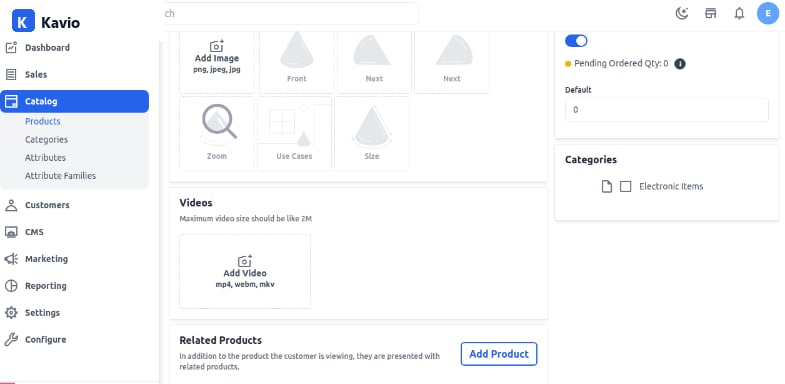Click the CMS monitor icon
Viewport: 785px width, 384px height.
pyautogui.click(x=11, y=232)
